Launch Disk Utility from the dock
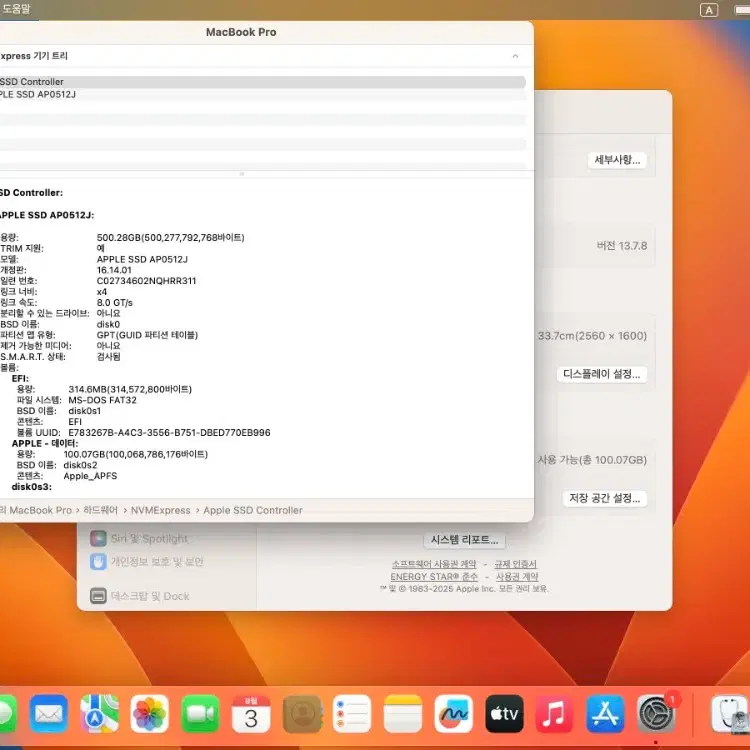The image size is (750, 750). point(730,714)
